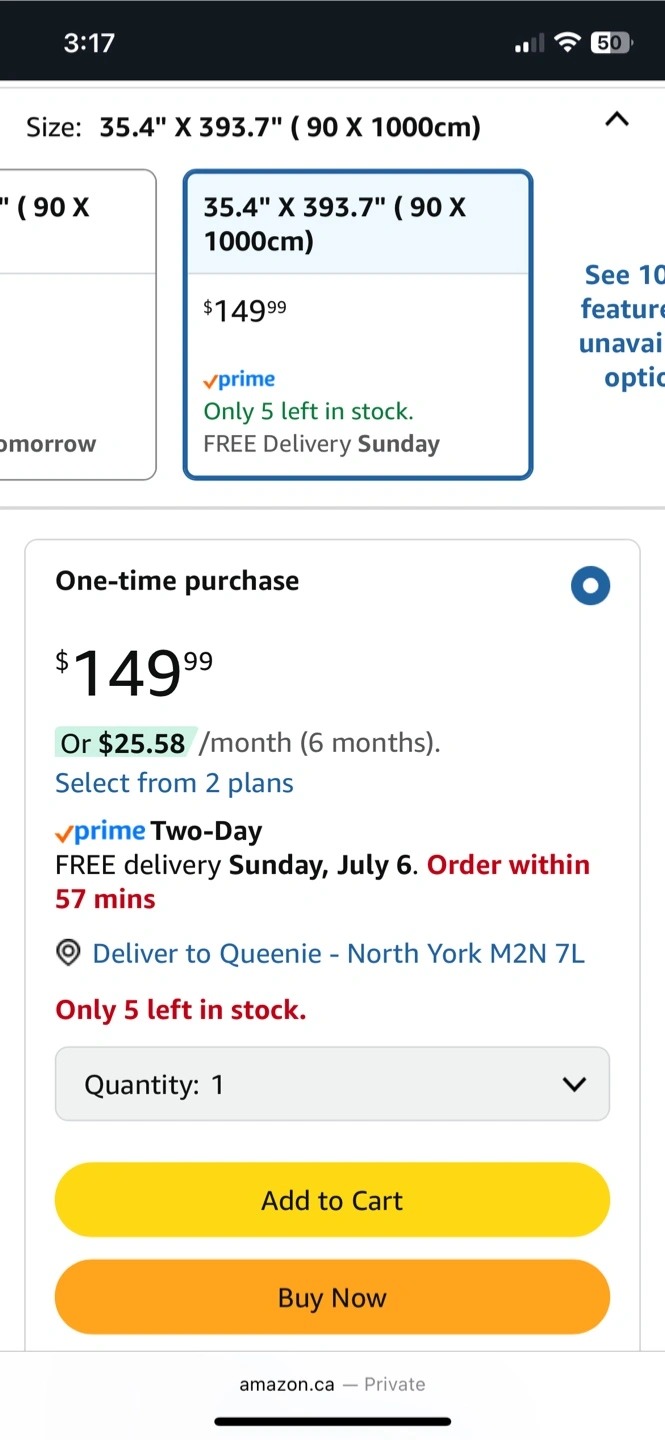Screen dimensions: 665x1440
Task: Open Select from 2 plans link
Action: click(174, 783)
